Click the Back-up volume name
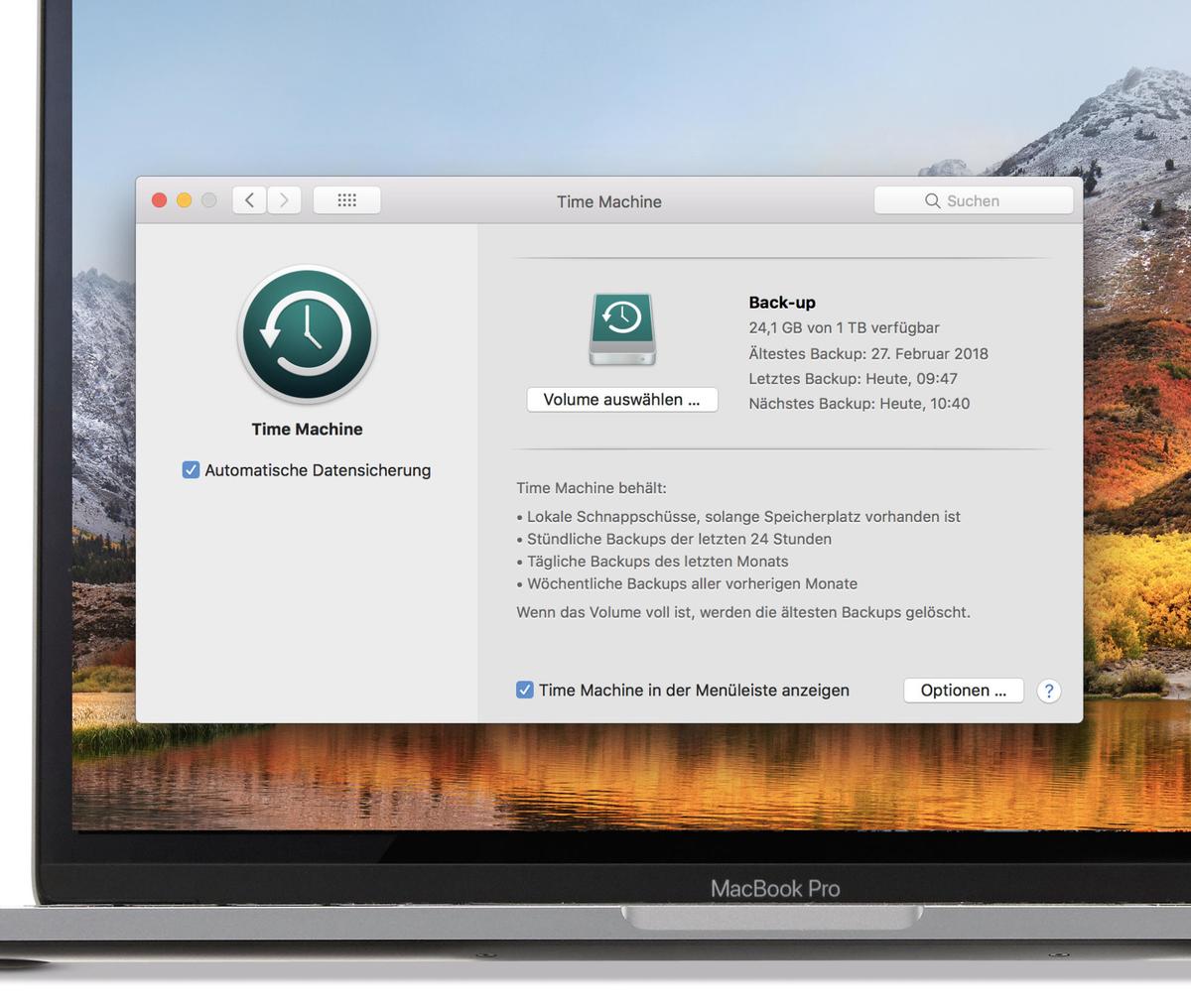 pyautogui.click(x=782, y=303)
